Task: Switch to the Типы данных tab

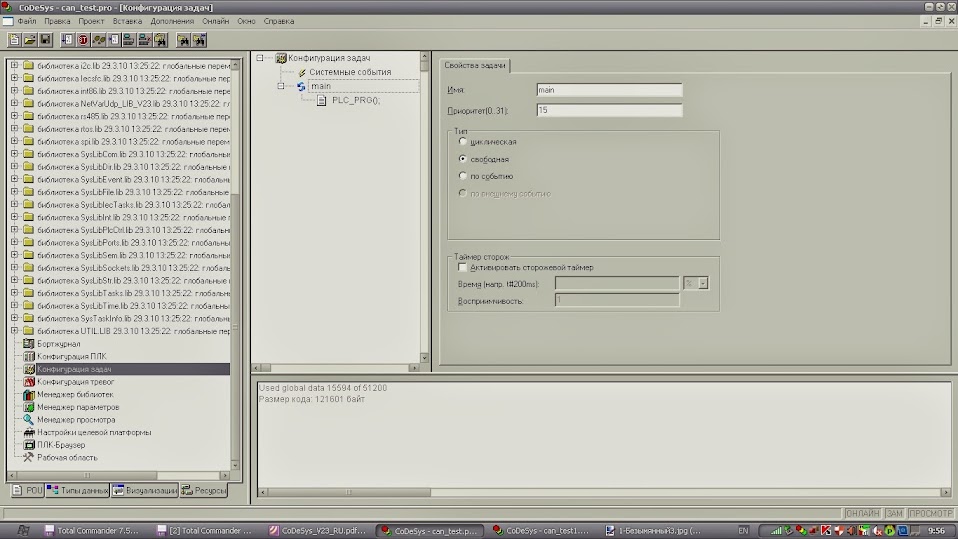Action: (78, 490)
